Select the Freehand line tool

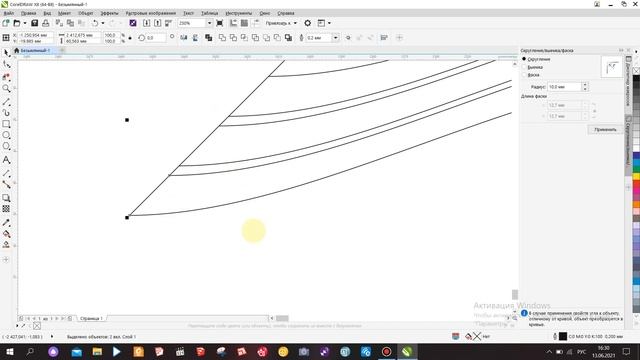point(6,101)
